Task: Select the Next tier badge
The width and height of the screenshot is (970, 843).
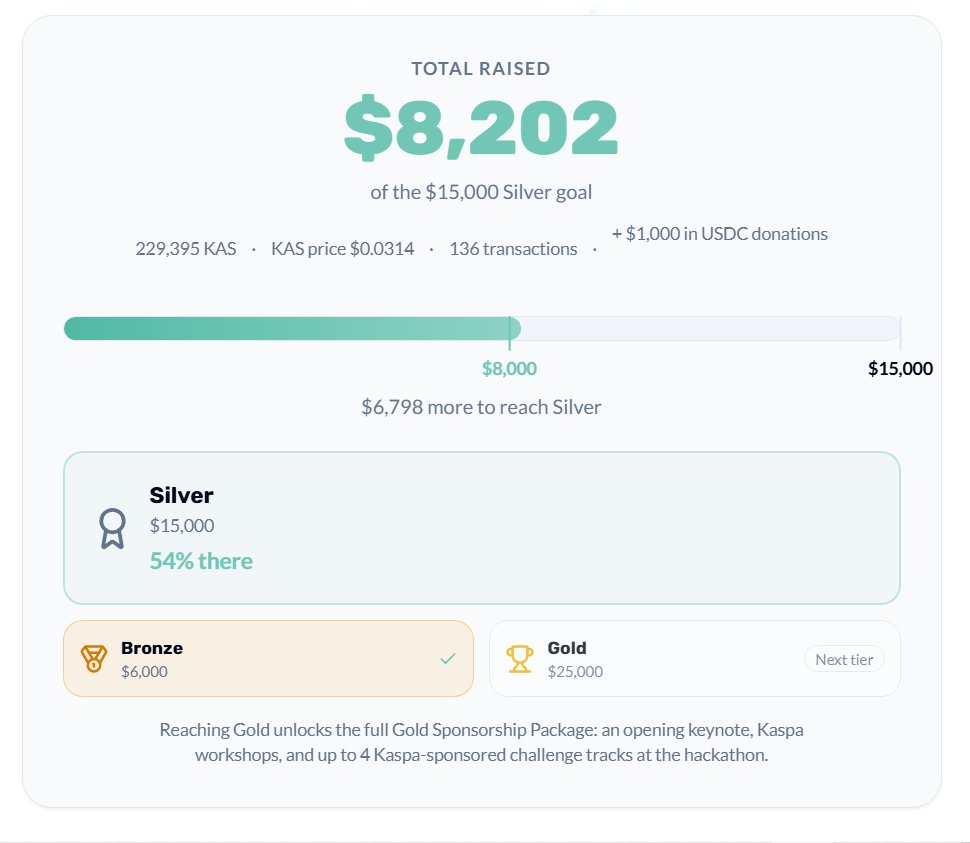Action: 844,659
